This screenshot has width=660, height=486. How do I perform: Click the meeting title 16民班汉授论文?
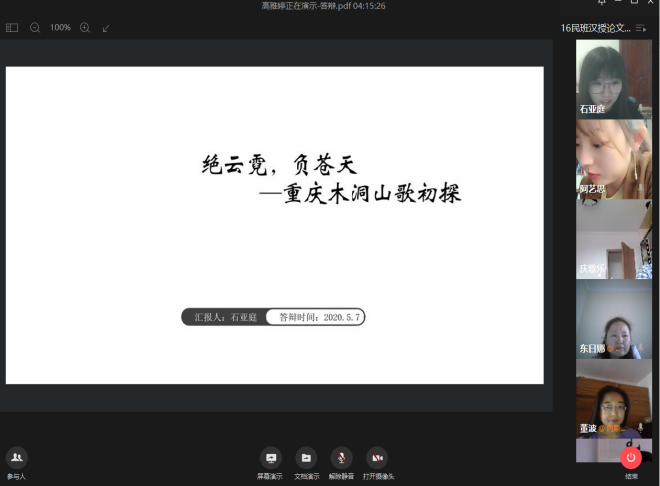point(607,28)
